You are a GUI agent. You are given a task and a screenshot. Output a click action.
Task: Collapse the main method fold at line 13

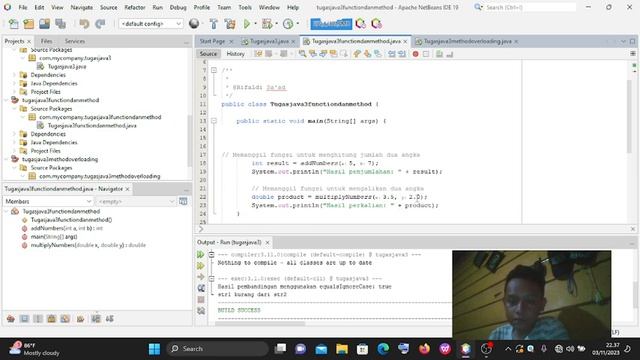click(213, 121)
